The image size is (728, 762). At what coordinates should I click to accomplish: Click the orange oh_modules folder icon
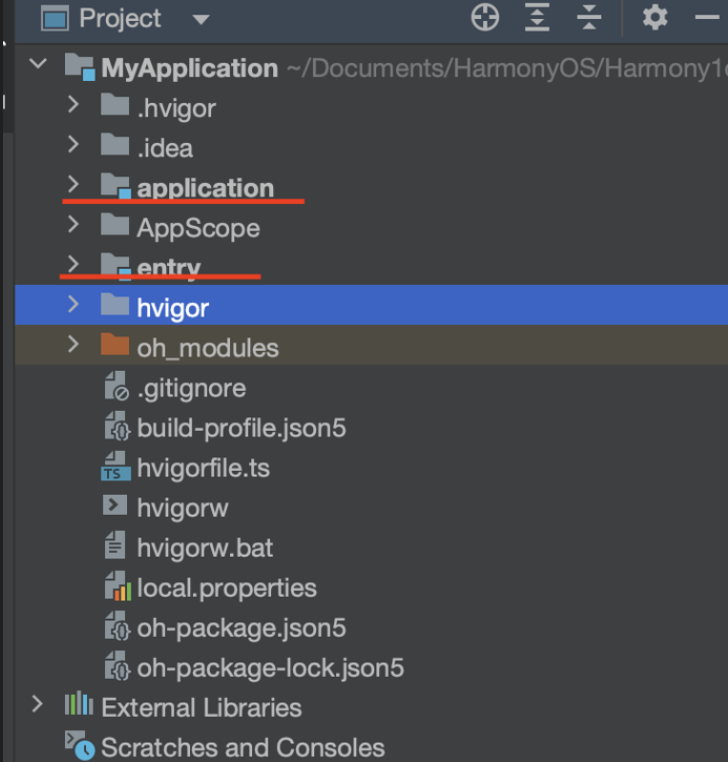pyautogui.click(x=115, y=344)
